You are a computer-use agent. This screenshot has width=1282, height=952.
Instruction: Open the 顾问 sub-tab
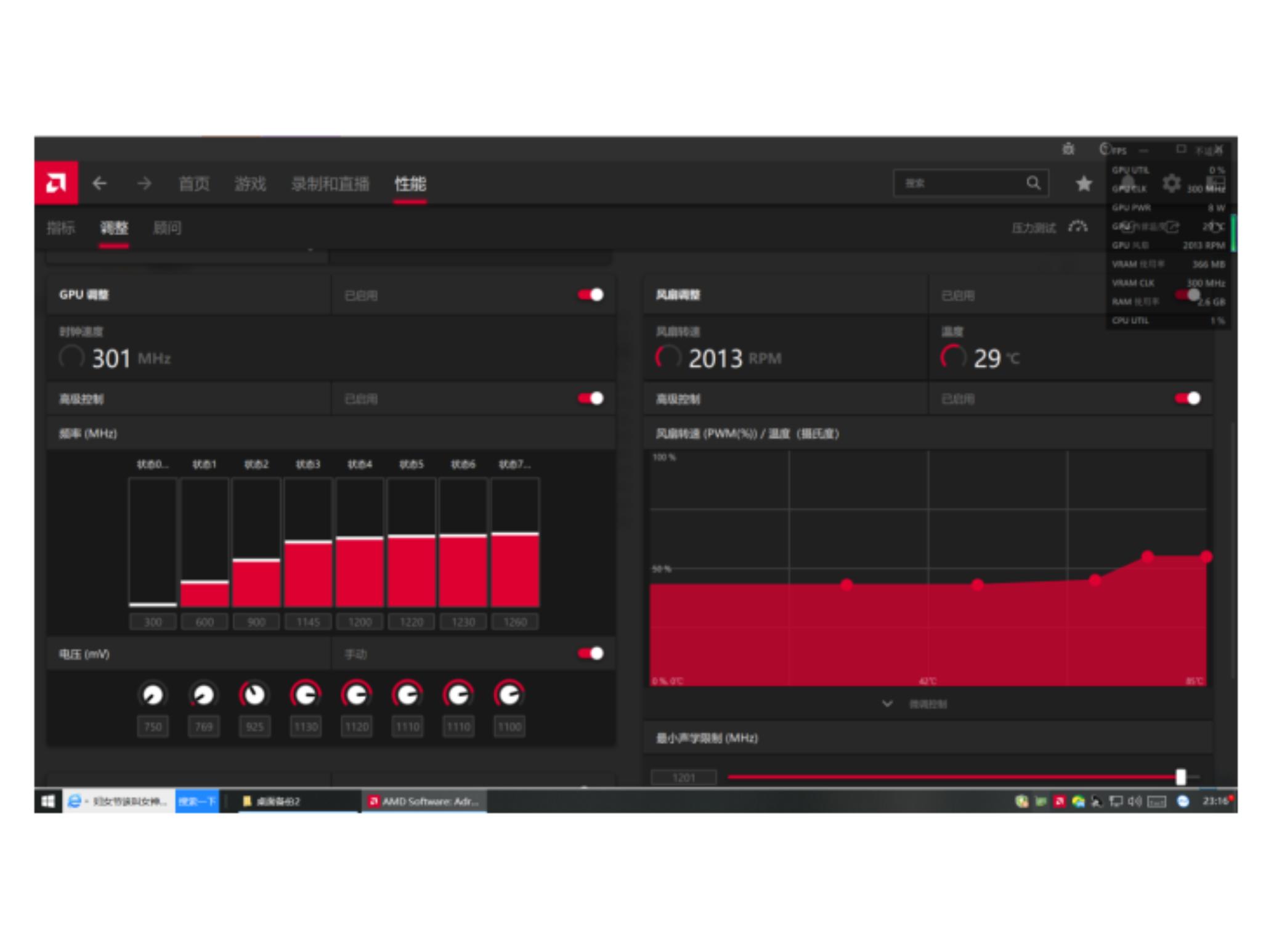tap(167, 228)
